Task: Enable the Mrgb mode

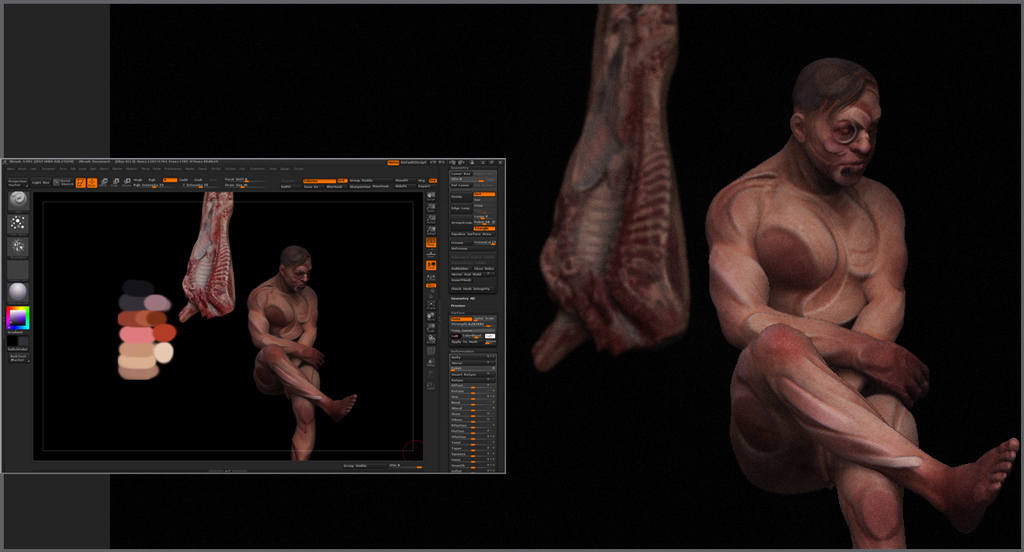Action: [137, 180]
